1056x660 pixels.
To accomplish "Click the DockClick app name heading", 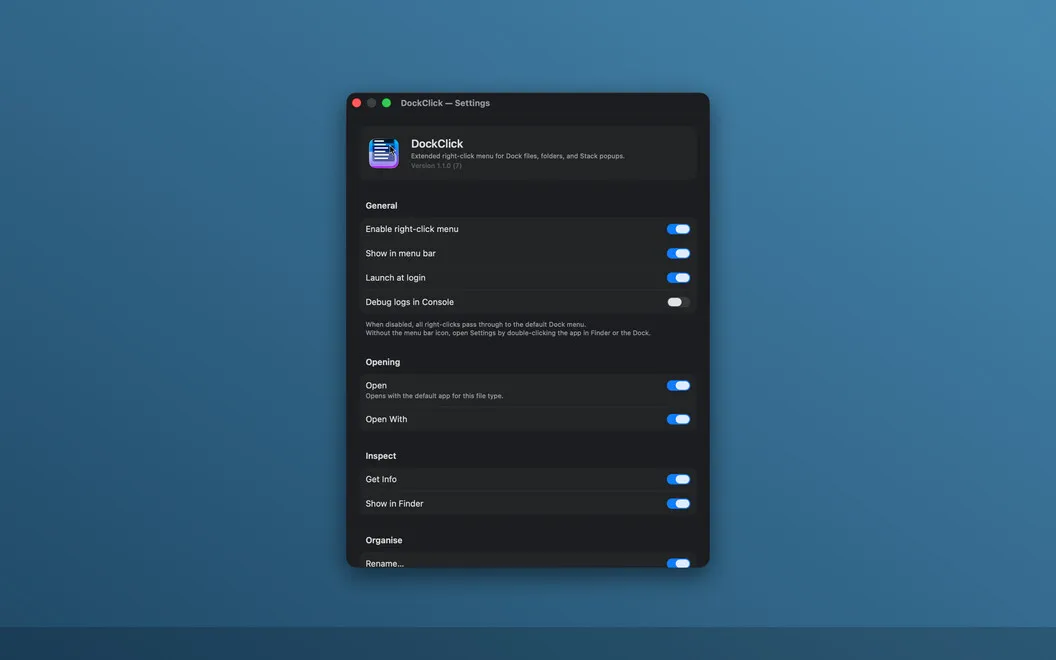I will point(437,143).
